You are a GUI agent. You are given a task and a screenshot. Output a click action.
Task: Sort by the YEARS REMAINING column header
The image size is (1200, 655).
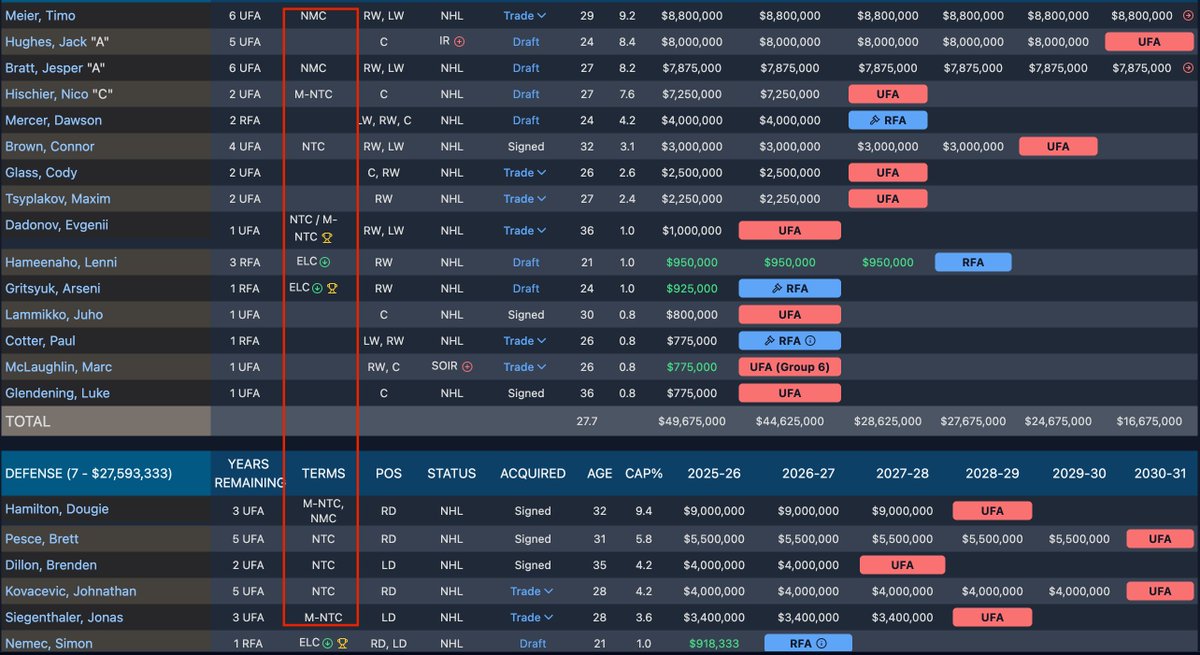click(x=248, y=473)
